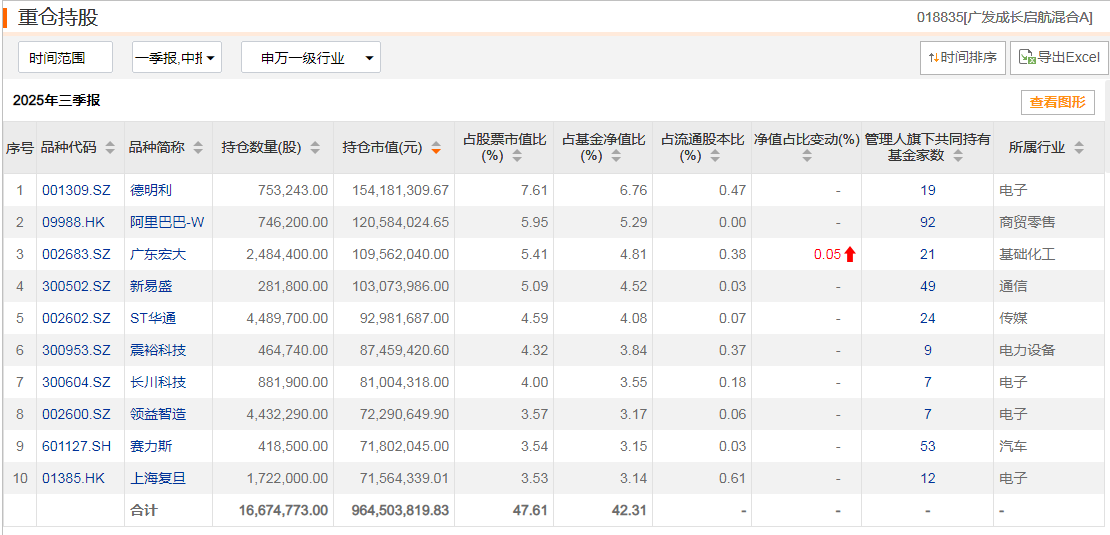Open stock code 300953.SZ link
The image size is (1110, 535).
pyautogui.click(x=76, y=350)
